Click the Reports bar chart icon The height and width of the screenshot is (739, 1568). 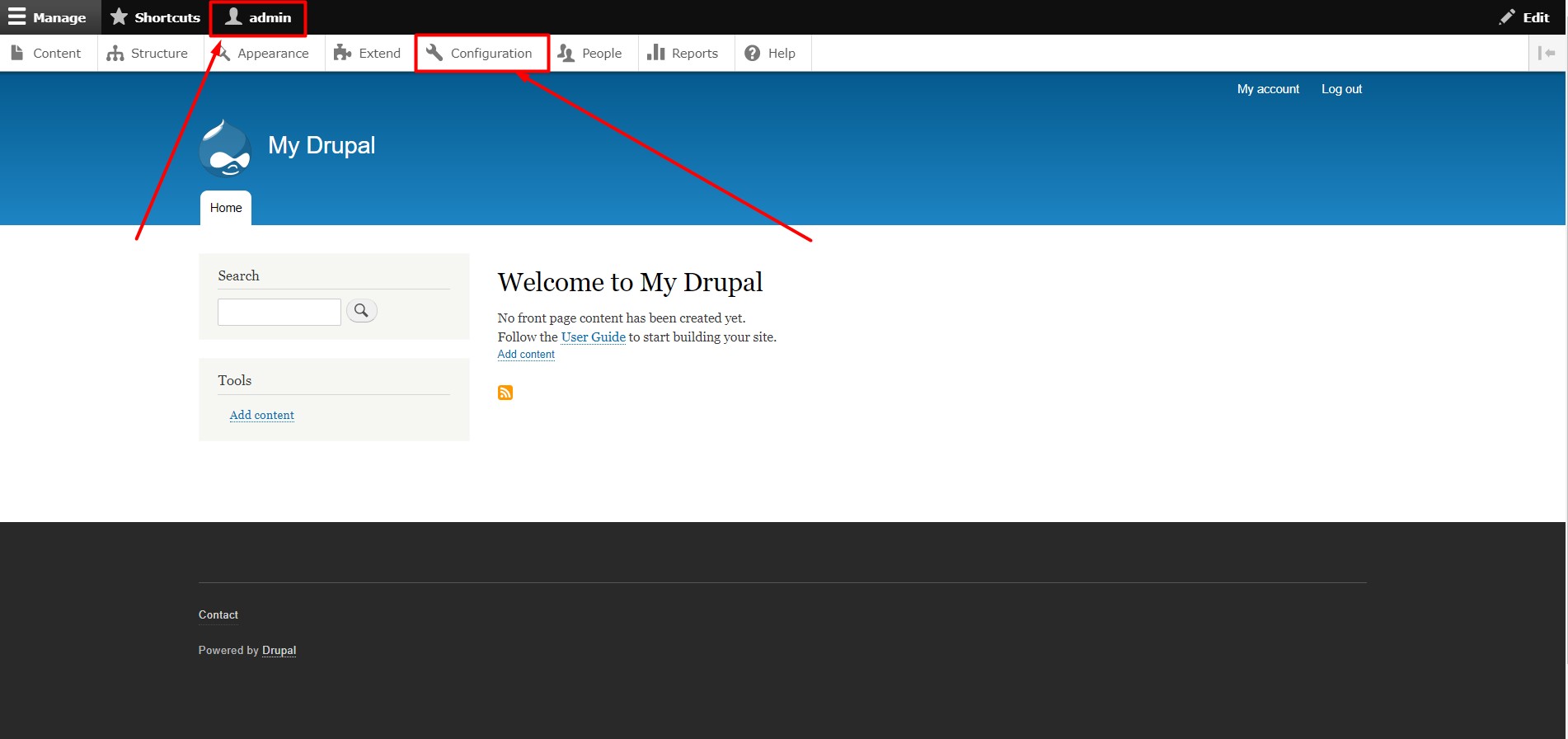655,53
